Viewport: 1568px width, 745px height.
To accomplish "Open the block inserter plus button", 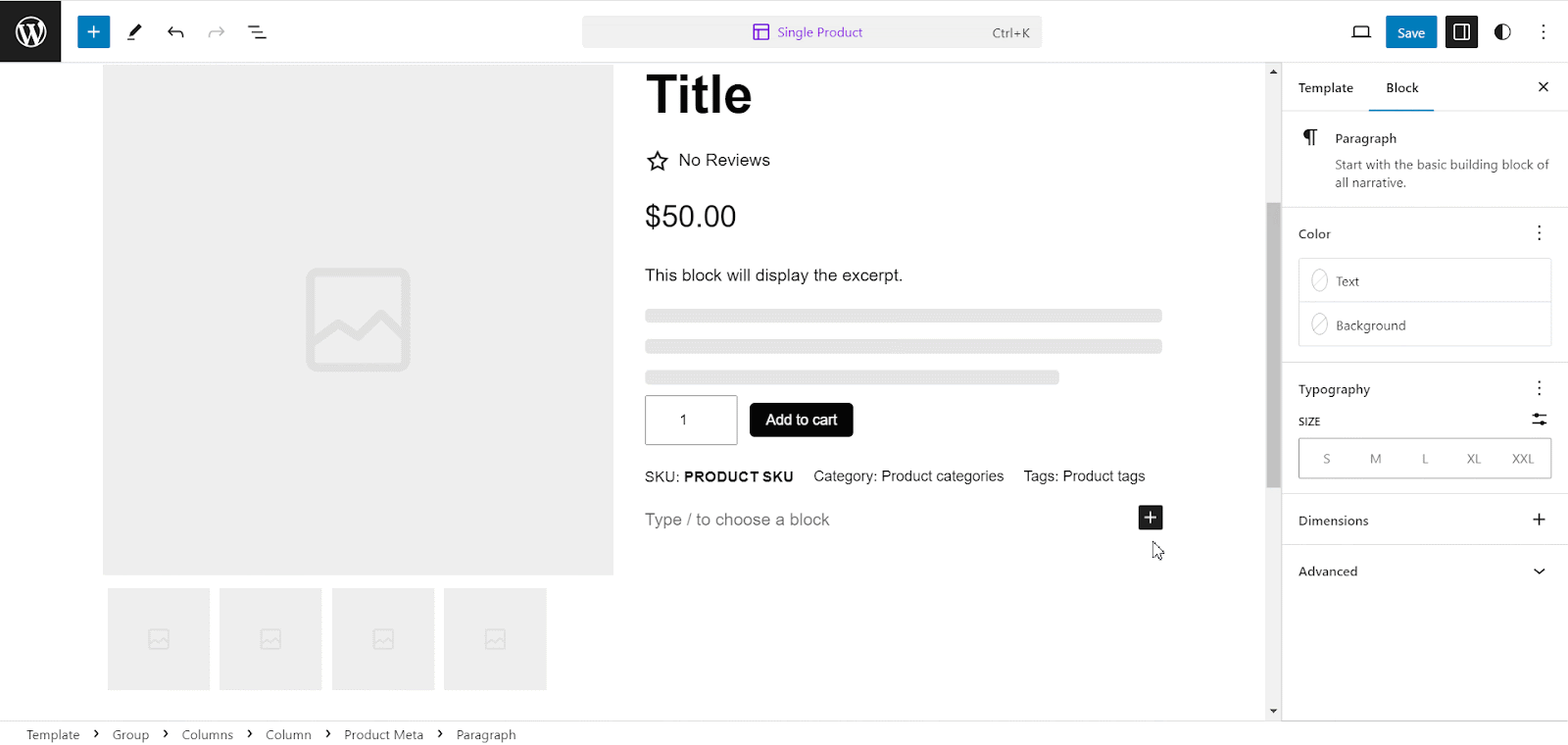I will 94,31.
